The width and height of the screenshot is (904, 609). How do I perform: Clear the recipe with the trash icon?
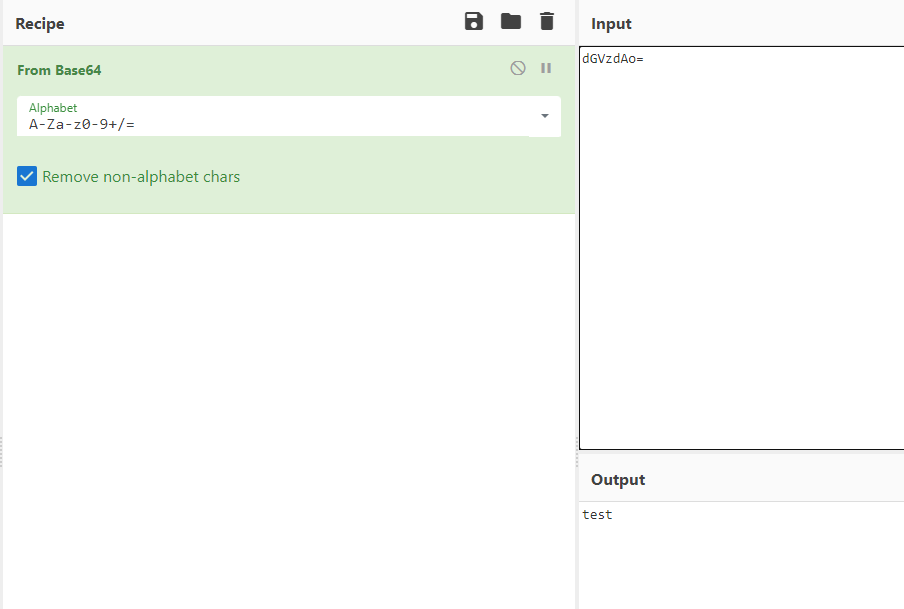click(x=547, y=21)
